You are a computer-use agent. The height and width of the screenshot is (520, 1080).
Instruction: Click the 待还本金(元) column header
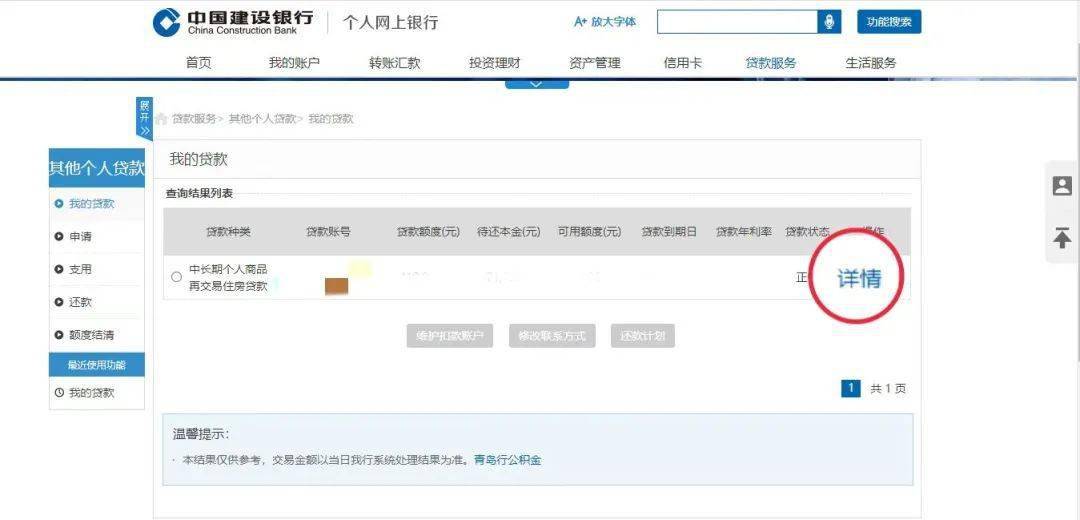(509, 232)
